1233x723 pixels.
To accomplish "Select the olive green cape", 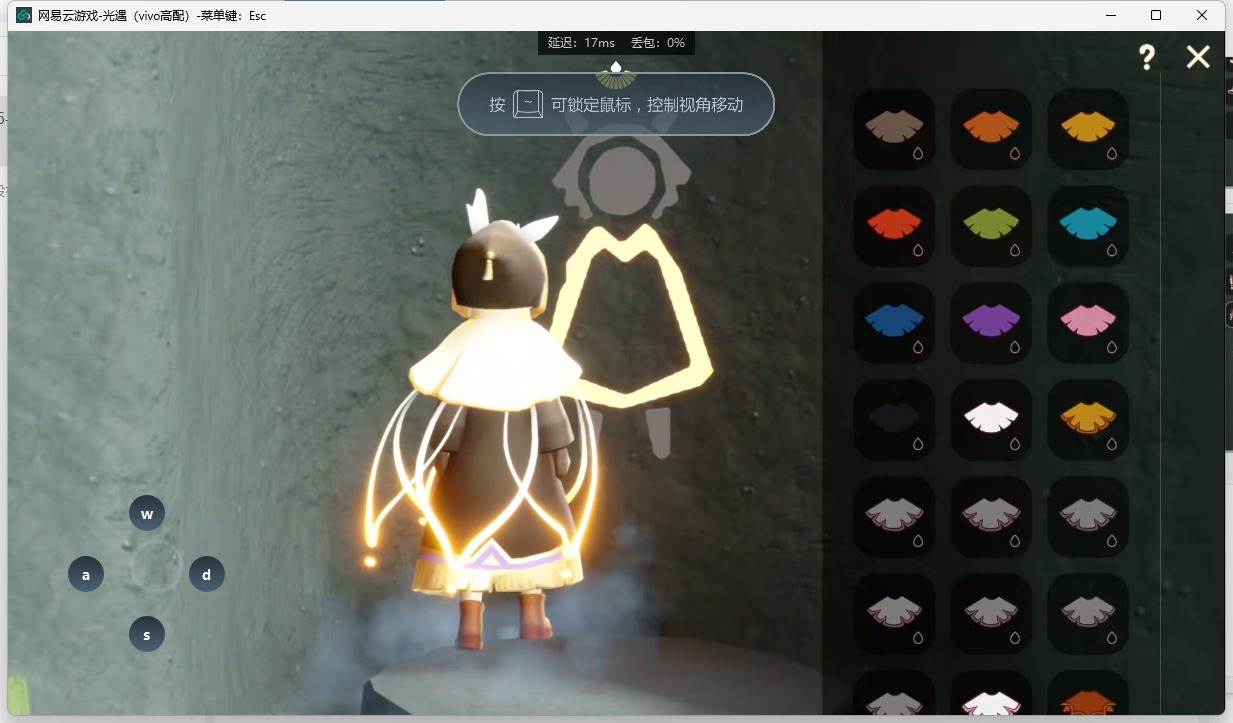I will pyautogui.click(x=991, y=226).
